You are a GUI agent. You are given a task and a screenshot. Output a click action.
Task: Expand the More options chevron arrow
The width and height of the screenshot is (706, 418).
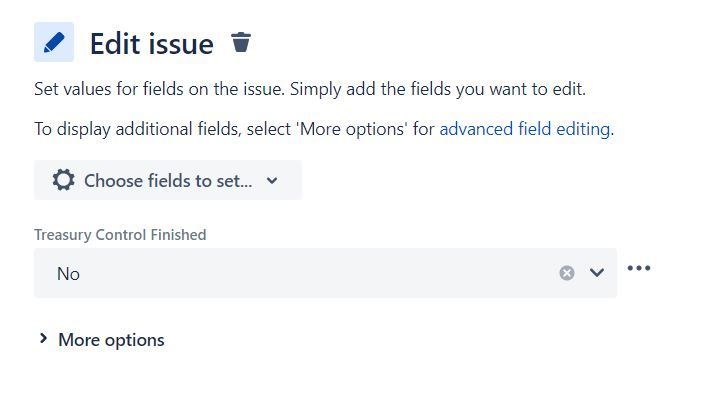43,339
